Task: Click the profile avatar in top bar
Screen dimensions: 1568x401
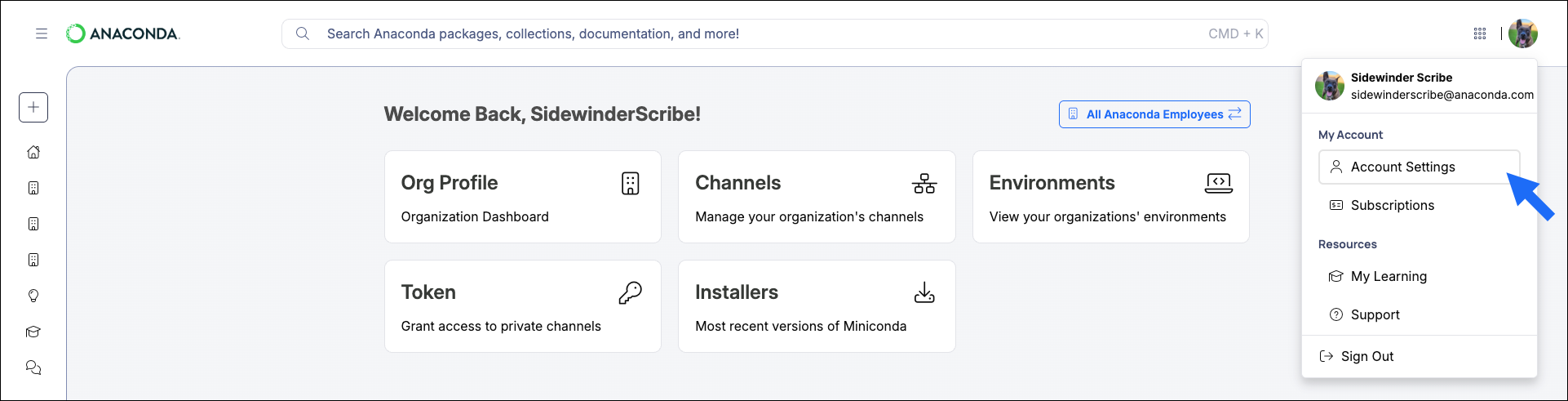Action: 1523,33
